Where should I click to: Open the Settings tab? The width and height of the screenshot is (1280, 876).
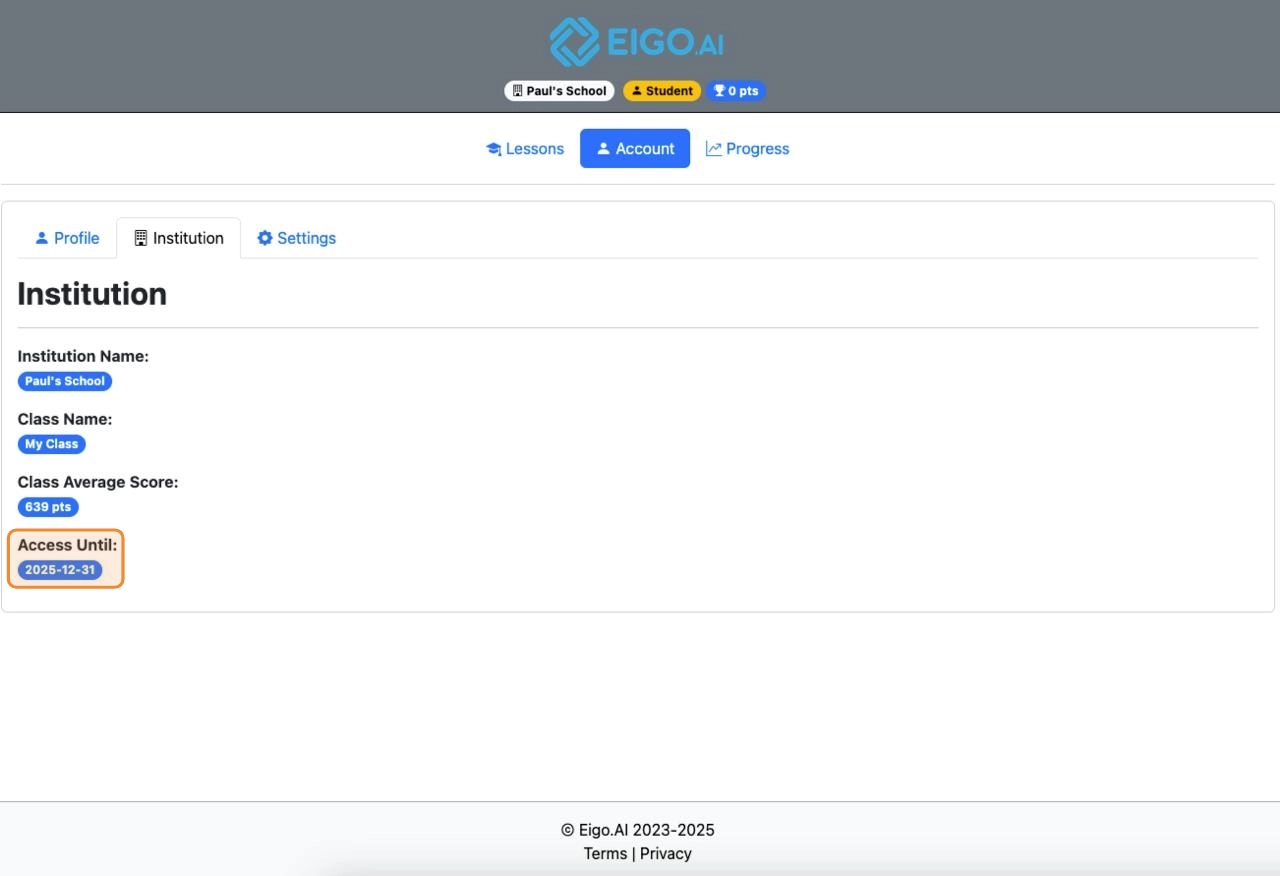click(296, 238)
